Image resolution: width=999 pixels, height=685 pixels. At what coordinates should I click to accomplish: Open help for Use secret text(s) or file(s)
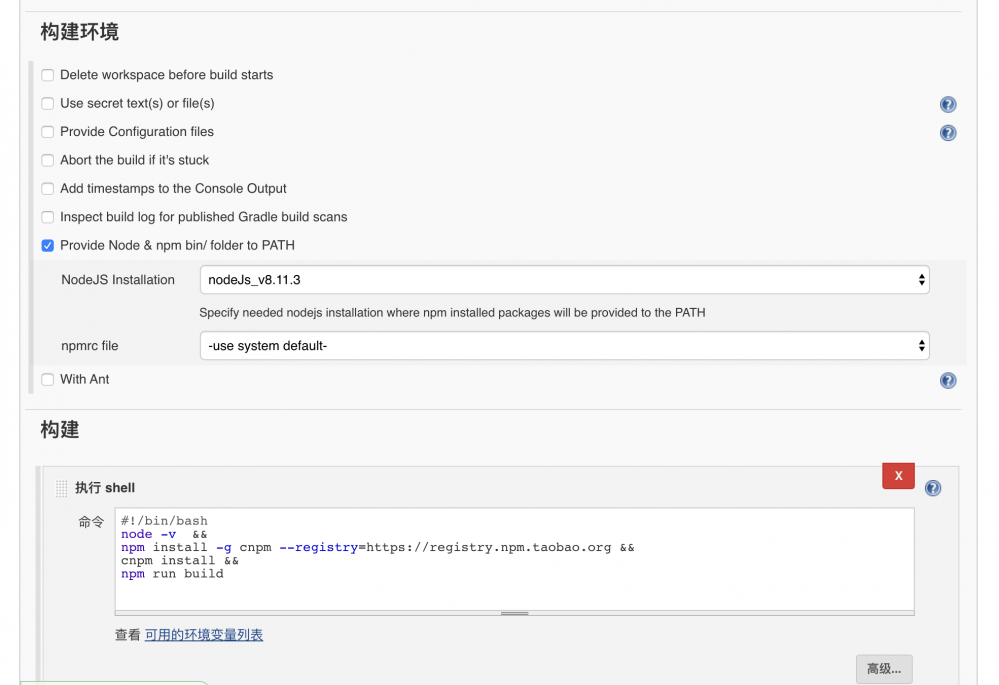coord(947,103)
